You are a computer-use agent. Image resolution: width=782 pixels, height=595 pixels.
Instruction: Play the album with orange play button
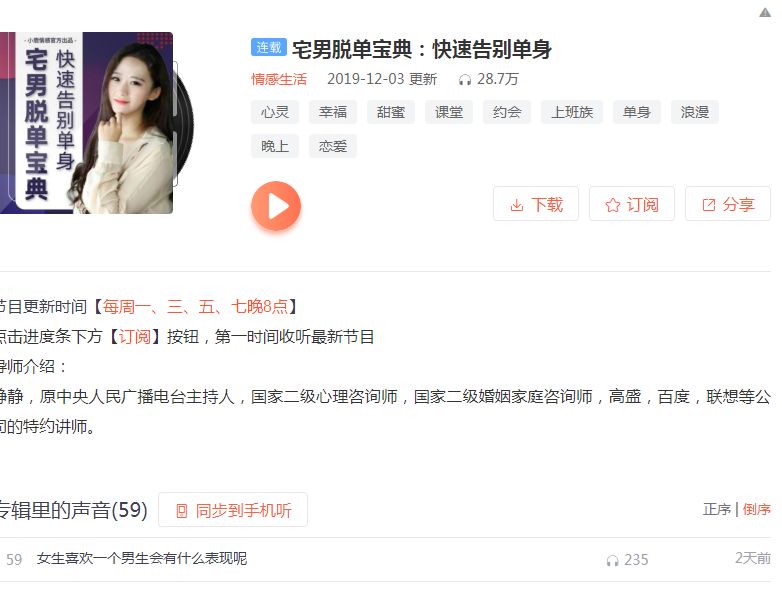[276, 206]
